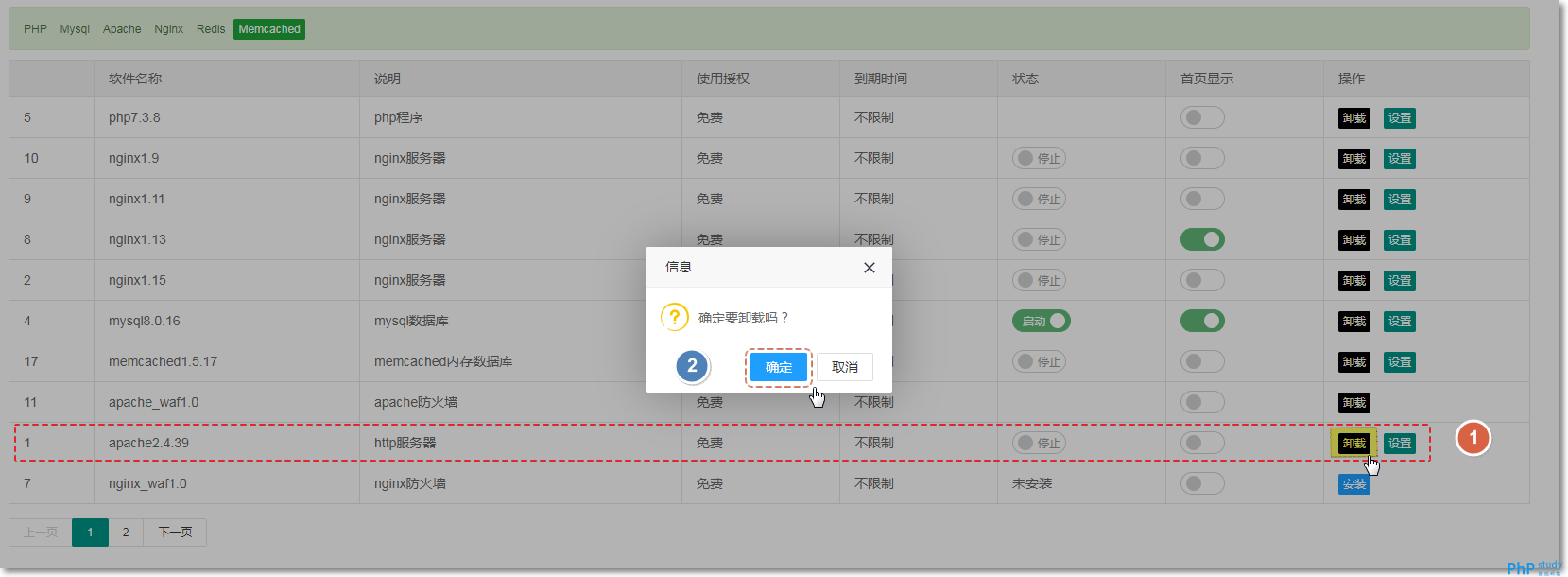The image size is (1568, 577).
Task: Uninstall apache_waf1.0 with 卸载 button
Action: pyautogui.click(x=1353, y=402)
